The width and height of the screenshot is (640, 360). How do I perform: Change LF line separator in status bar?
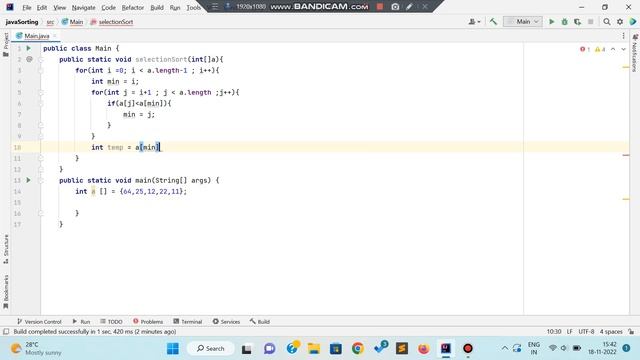click(569, 332)
